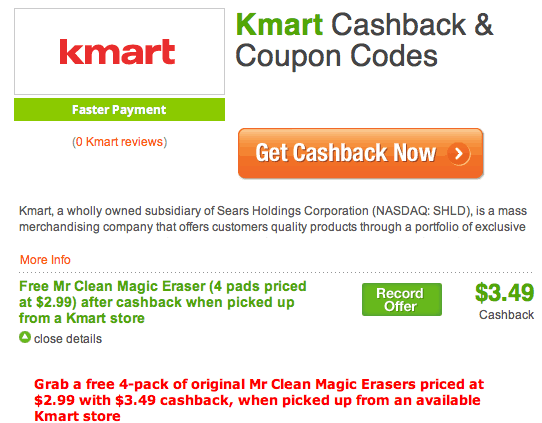Open the Free Mr Clean Magic Eraser offer title
Image resolution: width=542 pixels, height=423 pixels.
pos(162,302)
